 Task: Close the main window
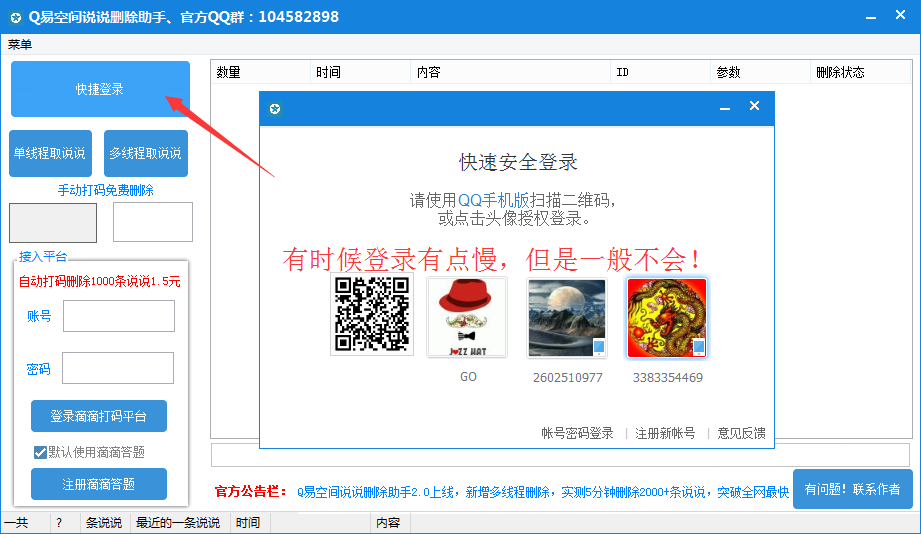[900, 15]
